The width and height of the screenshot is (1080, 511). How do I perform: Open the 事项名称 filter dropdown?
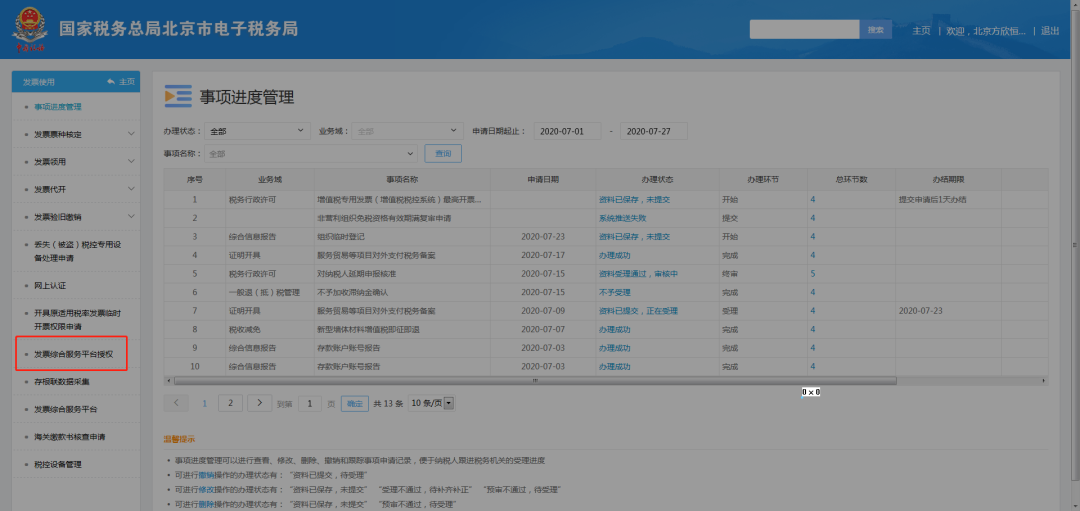coord(311,154)
